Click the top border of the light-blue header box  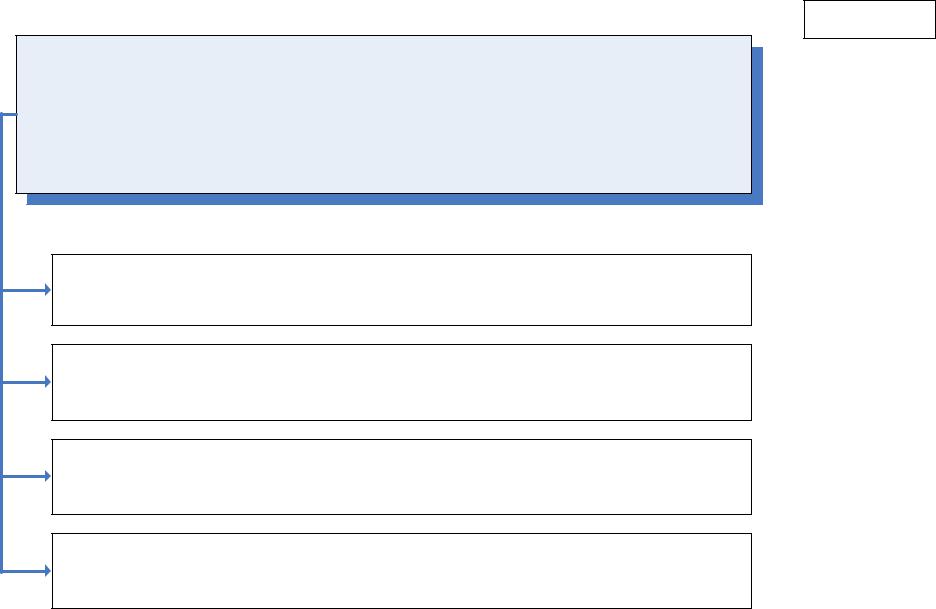384,35
